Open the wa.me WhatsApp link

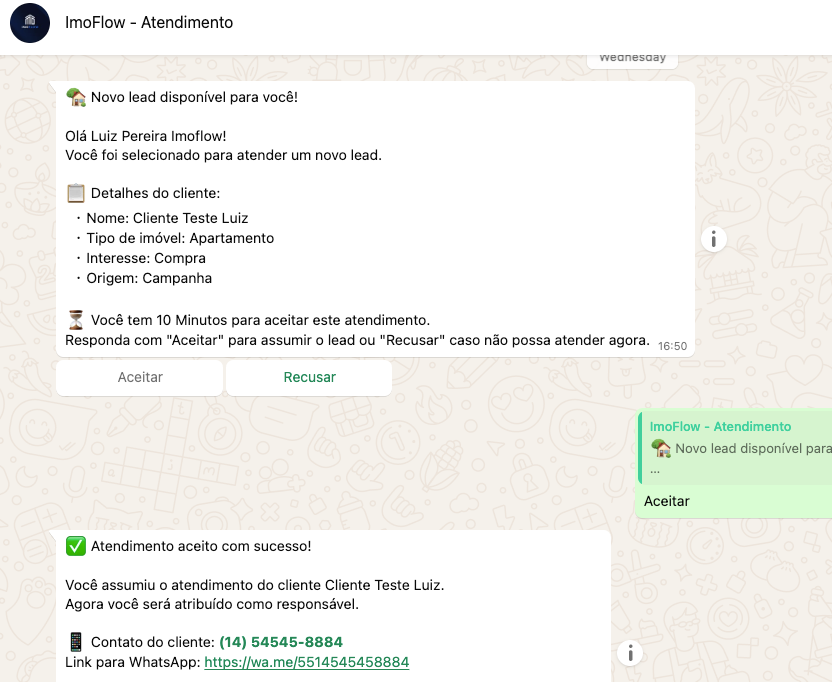tap(306, 662)
